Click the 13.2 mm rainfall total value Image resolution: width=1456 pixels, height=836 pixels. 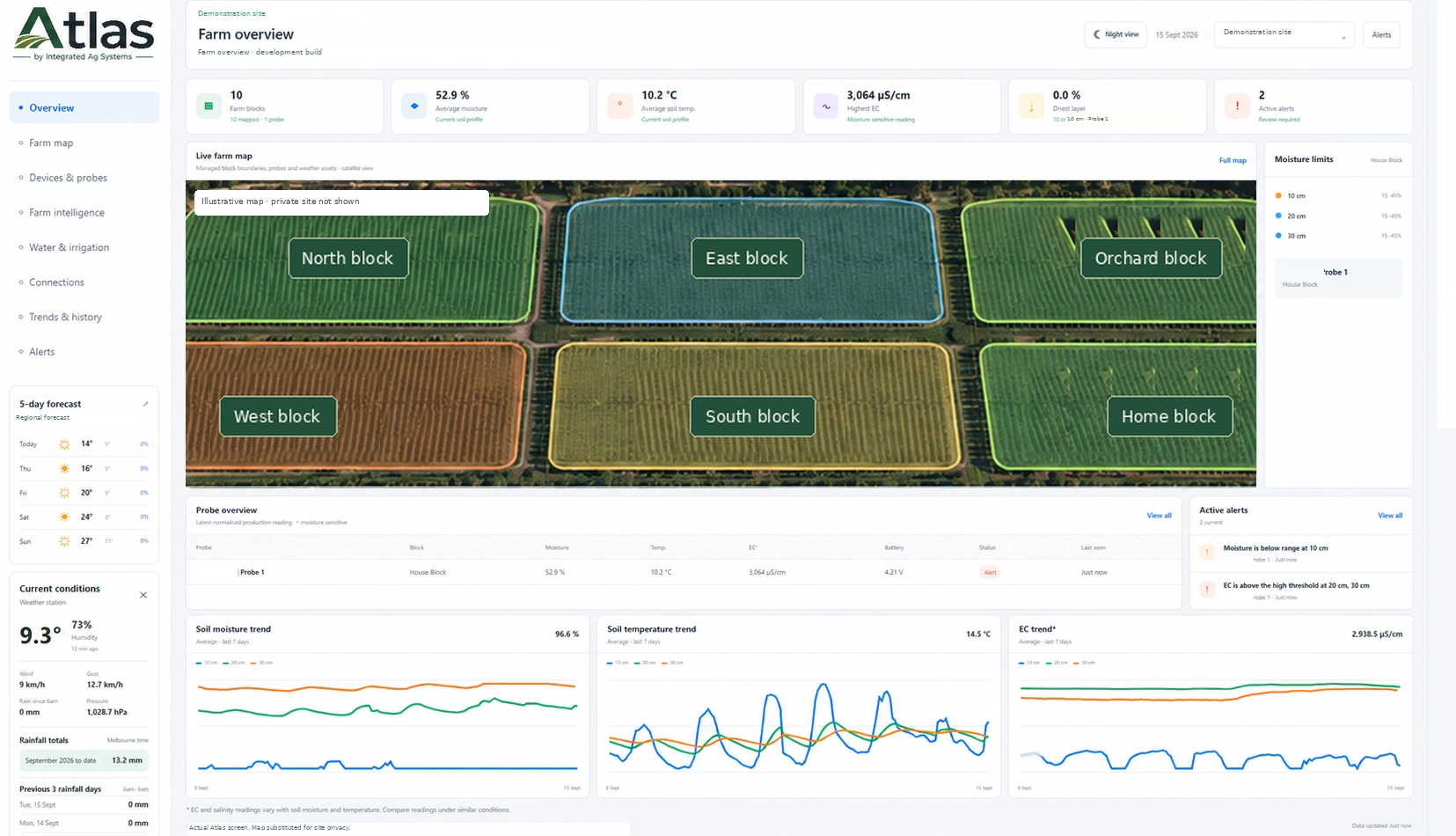click(127, 760)
